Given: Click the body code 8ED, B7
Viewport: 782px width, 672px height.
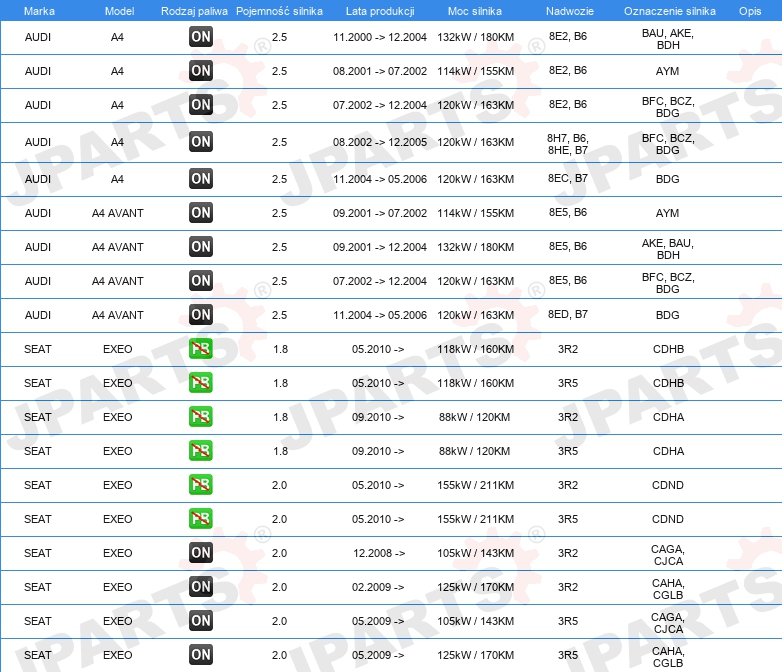Looking at the screenshot, I should (568, 314).
